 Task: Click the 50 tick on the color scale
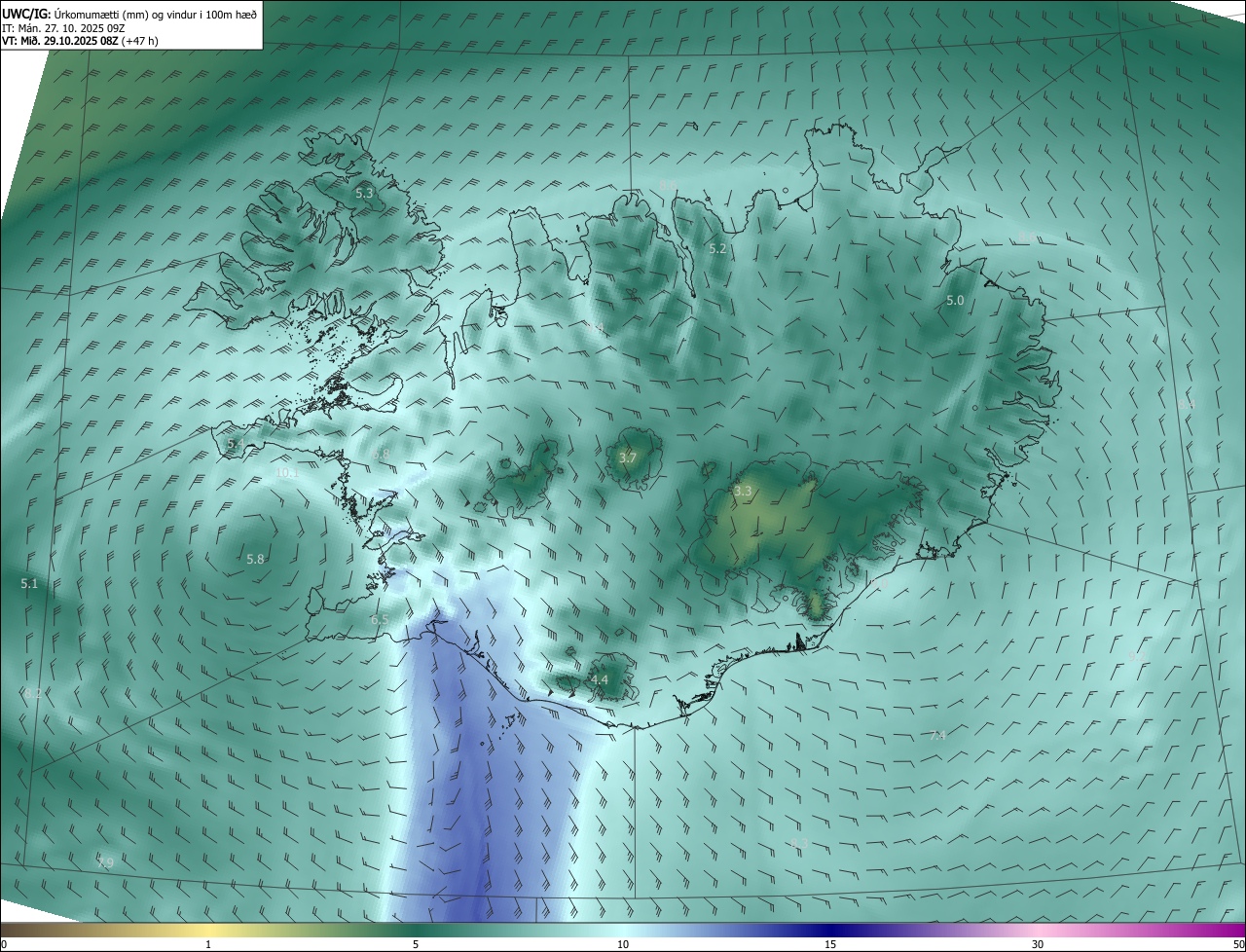click(1238, 945)
